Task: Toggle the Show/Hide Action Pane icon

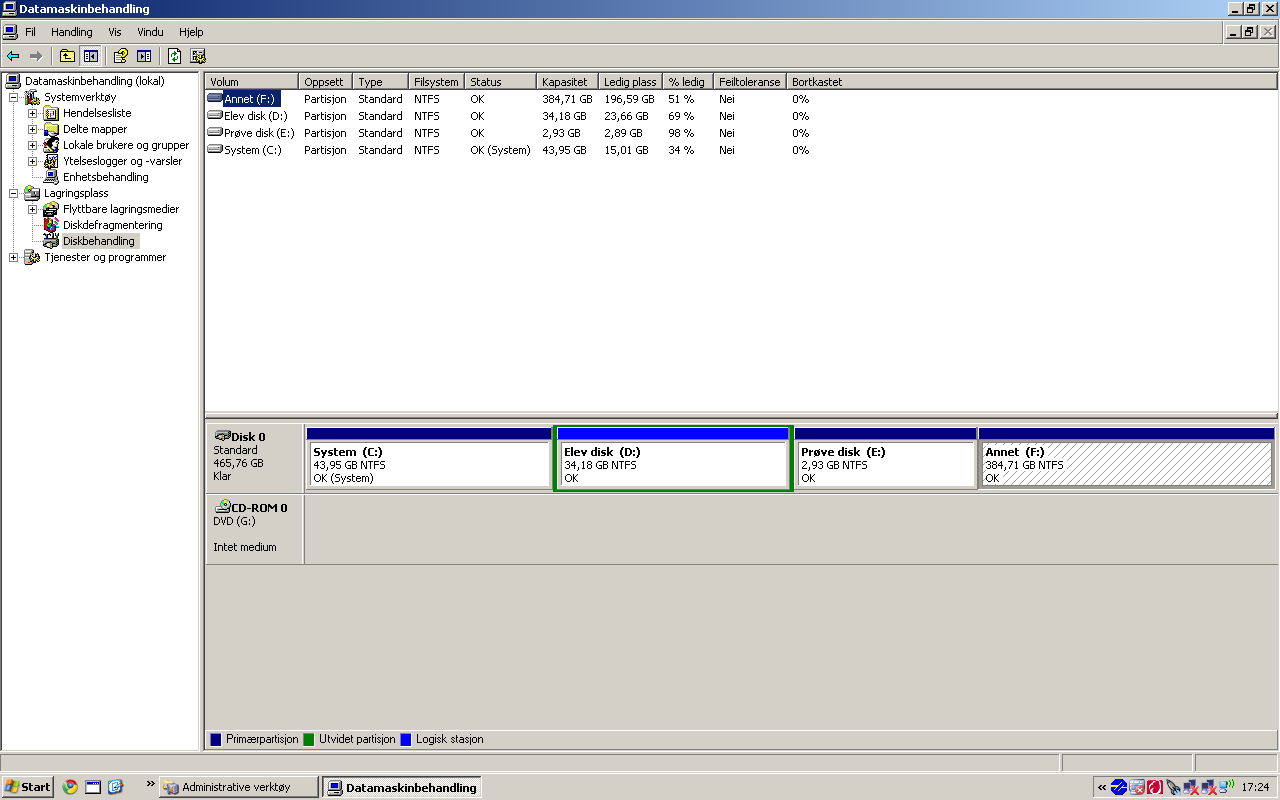Action: (144, 56)
